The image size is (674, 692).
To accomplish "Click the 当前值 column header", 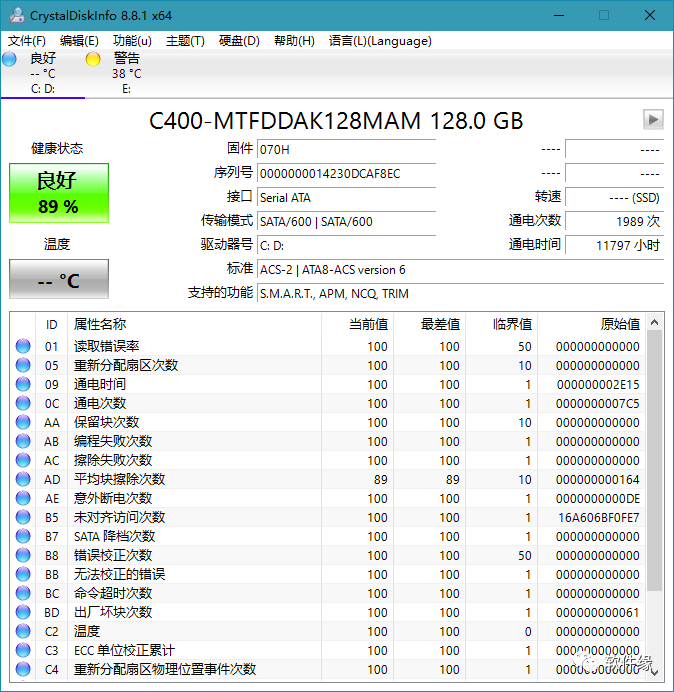I will point(358,324).
